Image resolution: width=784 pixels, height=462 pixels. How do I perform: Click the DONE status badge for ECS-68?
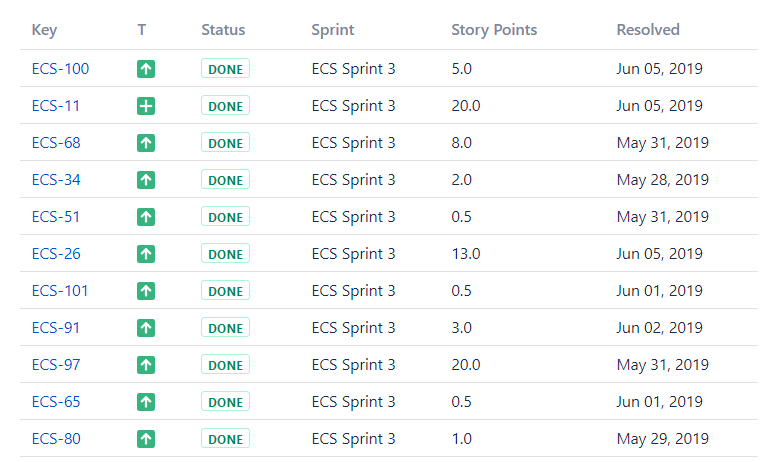click(x=225, y=143)
